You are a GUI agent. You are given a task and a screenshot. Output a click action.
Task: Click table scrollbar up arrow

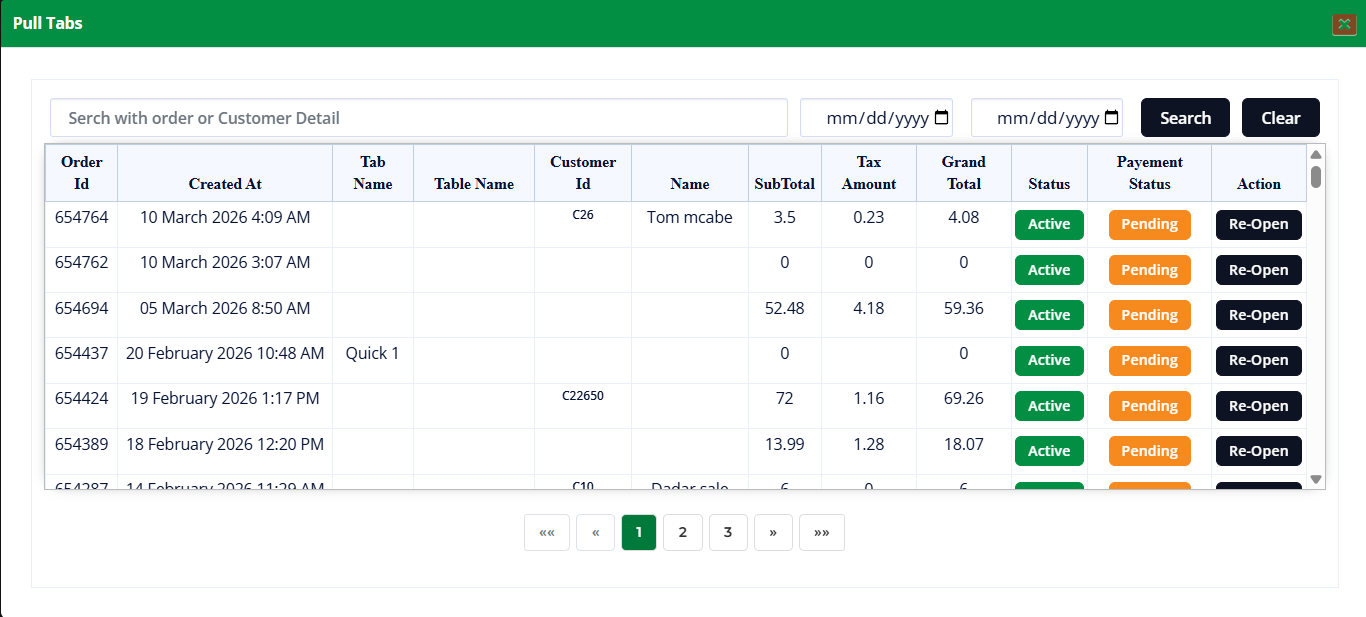click(x=1316, y=154)
